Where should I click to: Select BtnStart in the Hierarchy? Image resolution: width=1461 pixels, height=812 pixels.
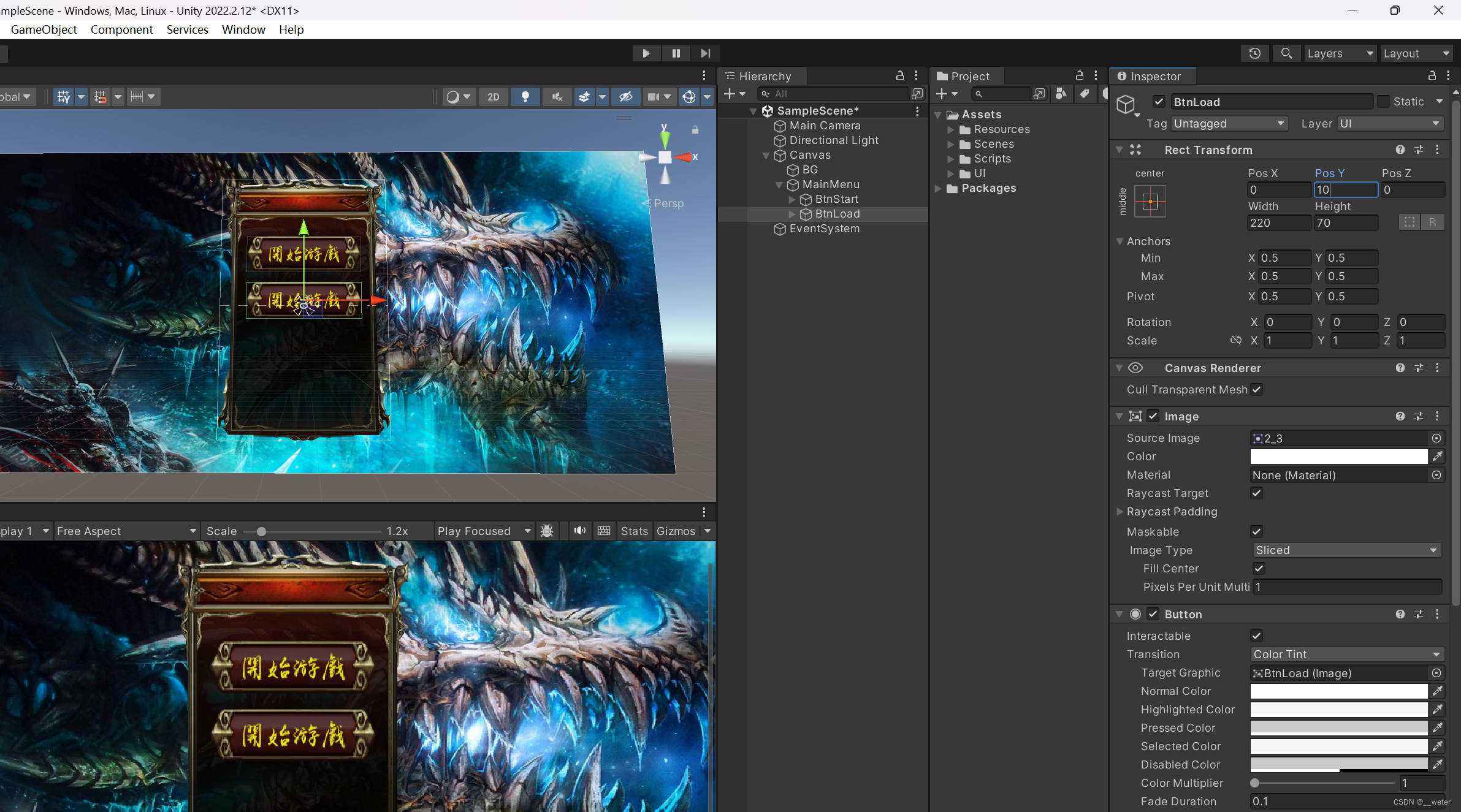pos(836,199)
